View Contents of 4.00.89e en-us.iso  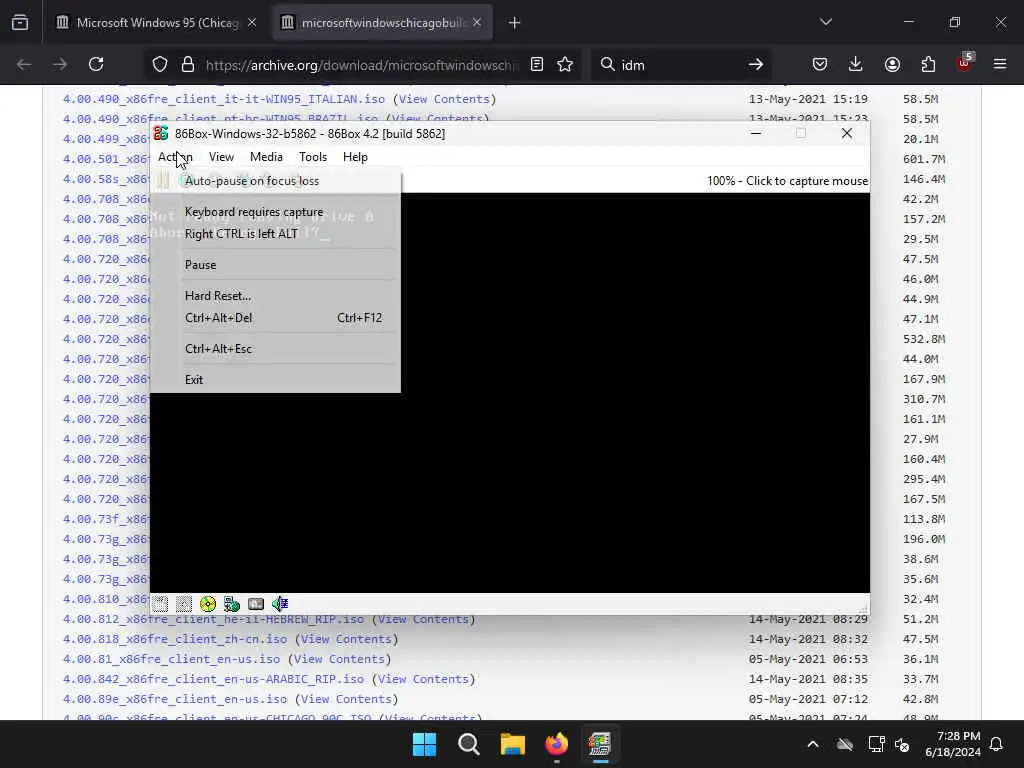pos(346,699)
